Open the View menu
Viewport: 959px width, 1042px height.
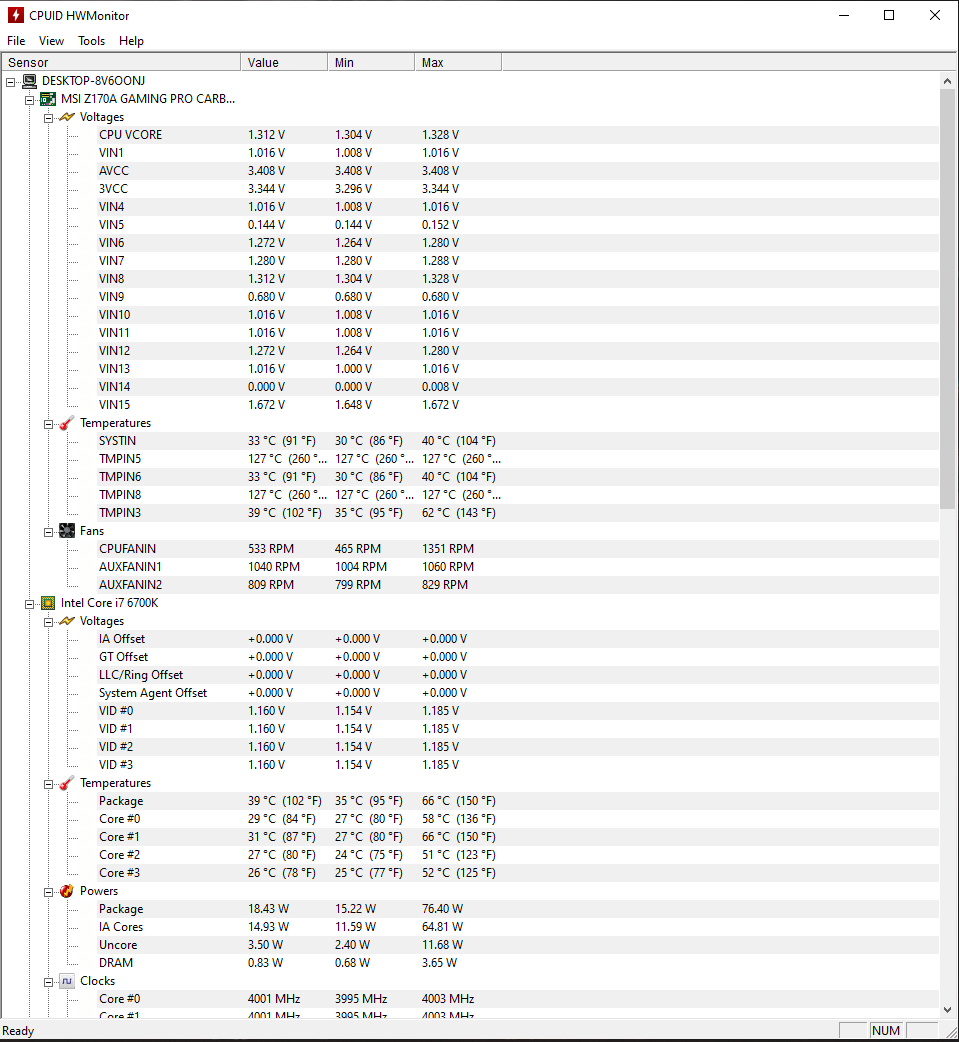tap(51, 41)
